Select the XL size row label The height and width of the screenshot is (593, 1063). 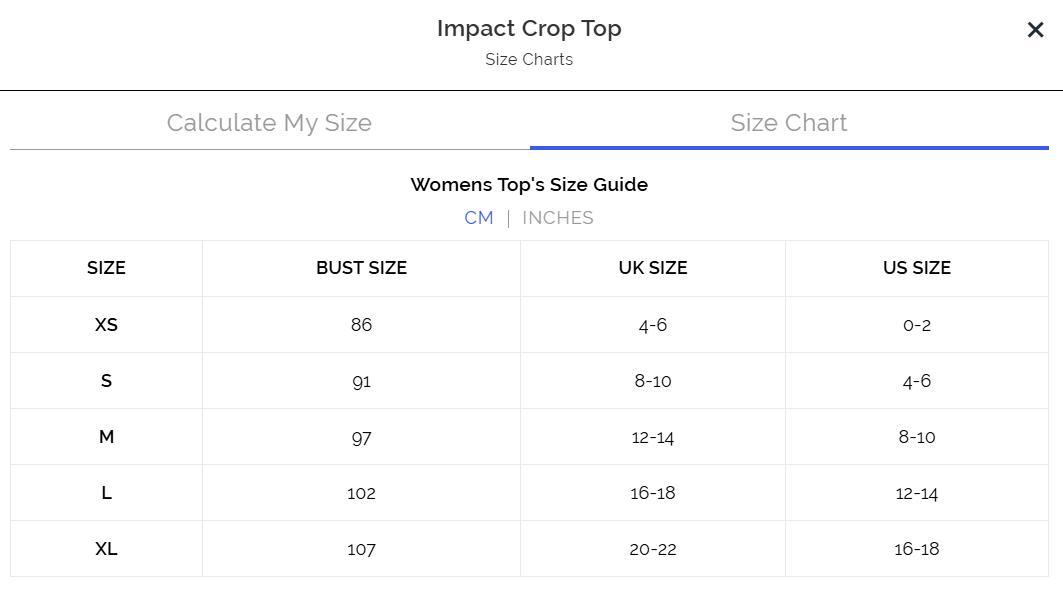pyautogui.click(x=106, y=549)
